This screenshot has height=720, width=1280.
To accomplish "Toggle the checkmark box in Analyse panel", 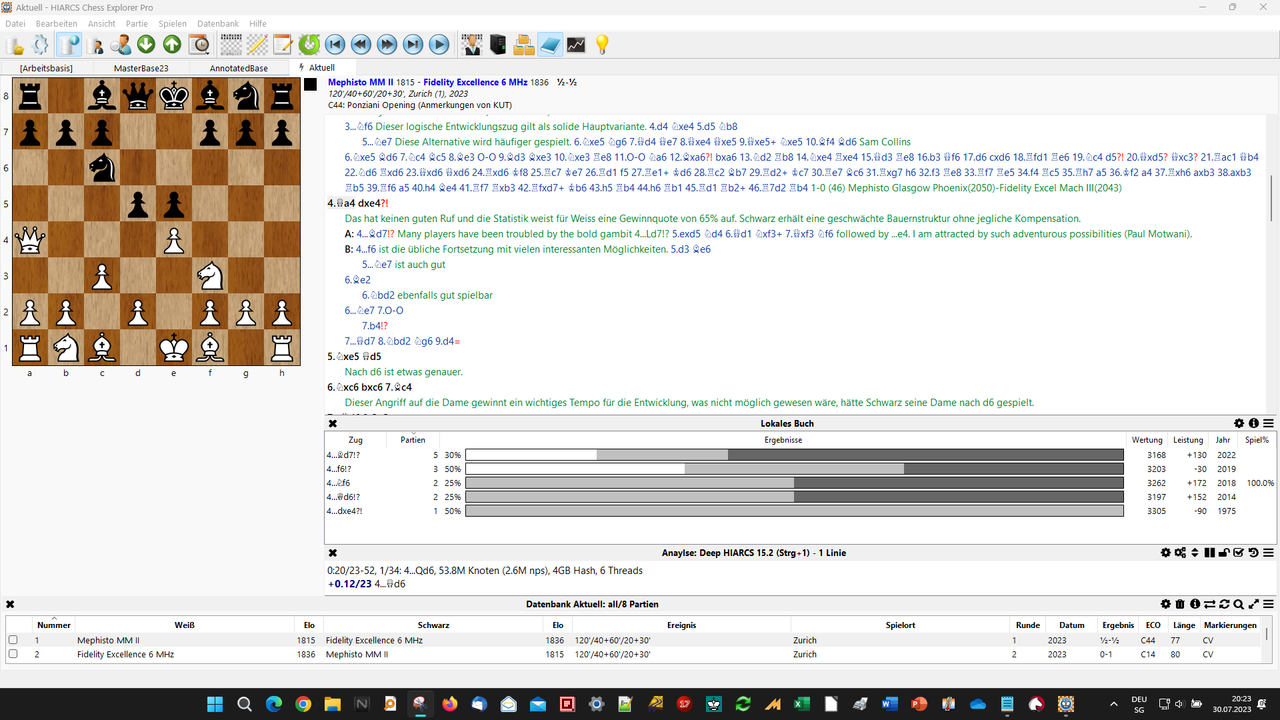I will (x=1238, y=553).
